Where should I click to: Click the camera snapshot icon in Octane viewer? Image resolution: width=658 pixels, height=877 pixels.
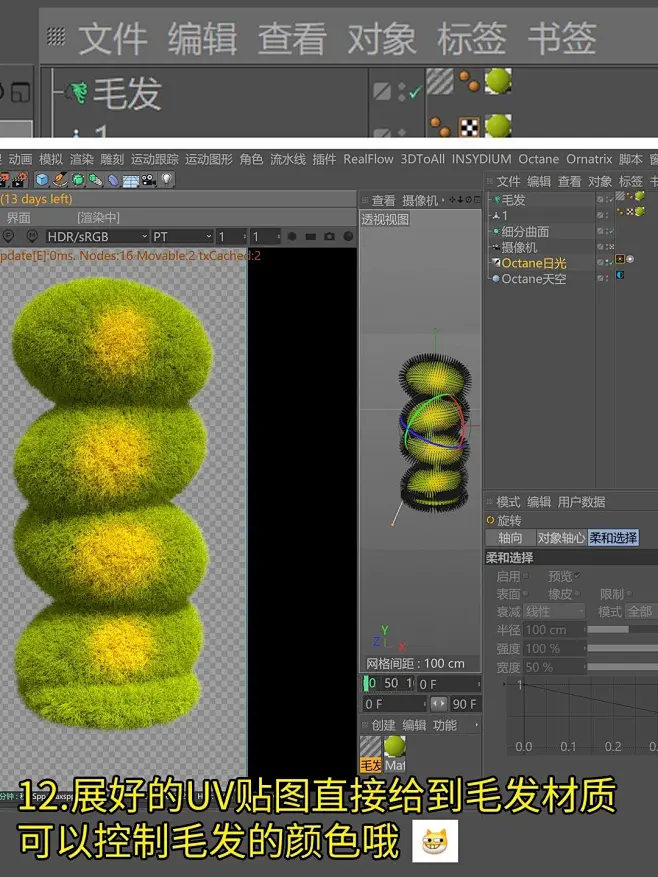point(329,237)
